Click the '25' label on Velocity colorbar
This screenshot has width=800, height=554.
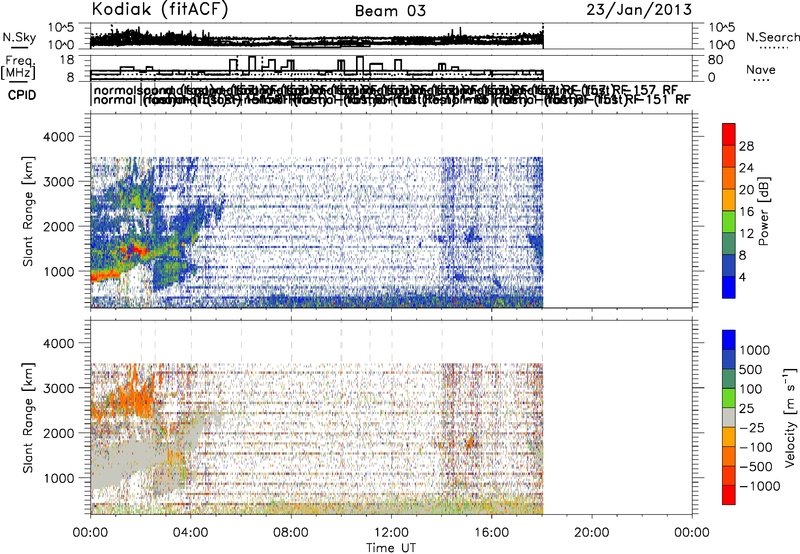(x=746, y=408)
